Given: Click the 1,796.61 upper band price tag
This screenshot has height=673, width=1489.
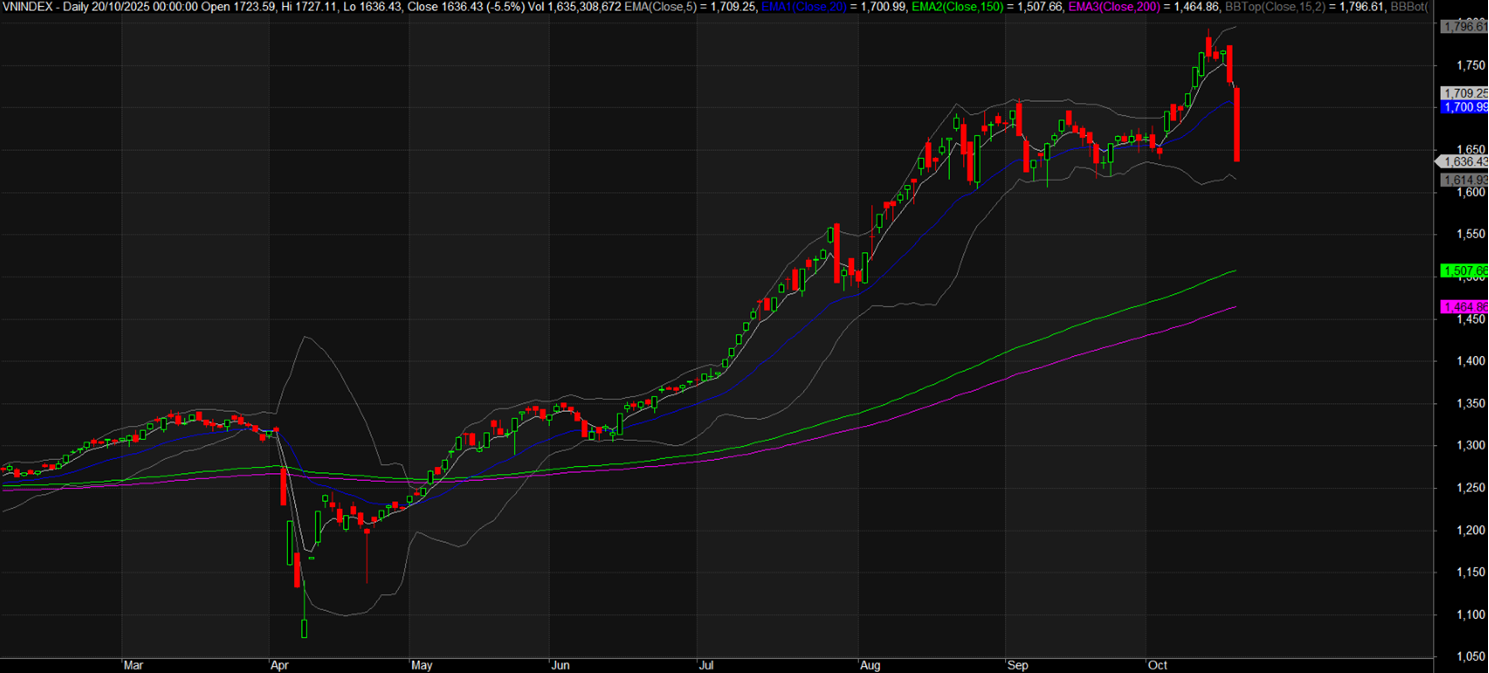Looking at the screenshot, I should pyautogui.click(x=1463, y=27).
